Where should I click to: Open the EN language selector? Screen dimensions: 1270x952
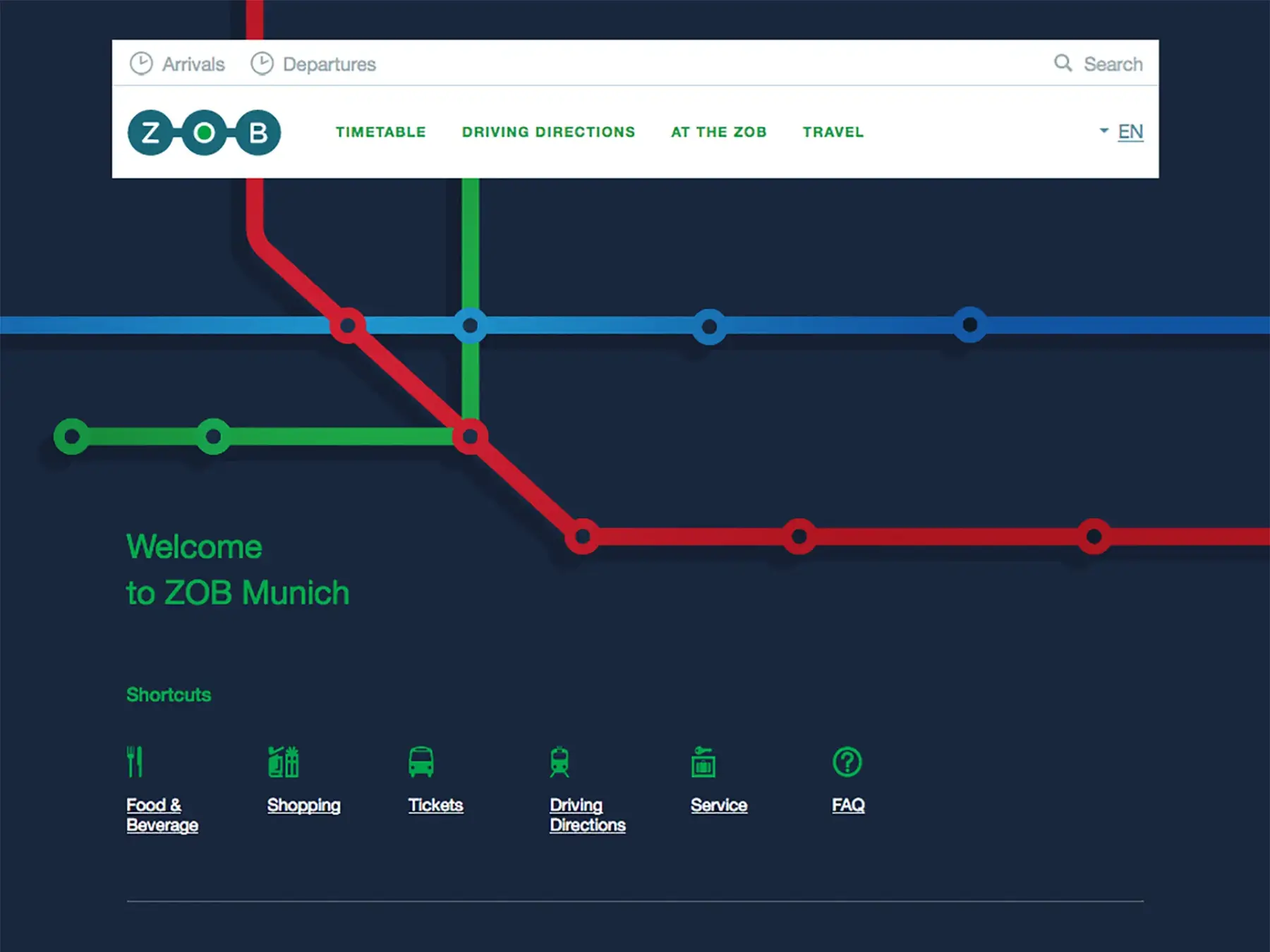click(x=1130, y=132)
